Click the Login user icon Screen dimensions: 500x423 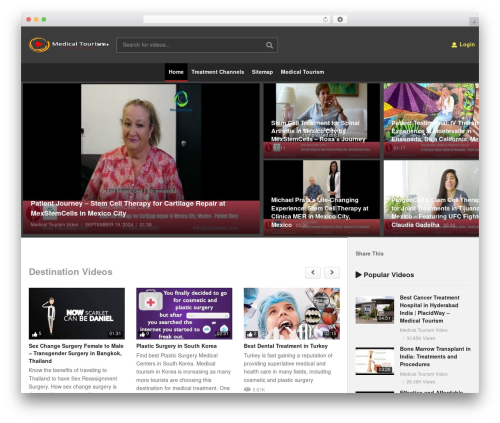click(454, 45)
